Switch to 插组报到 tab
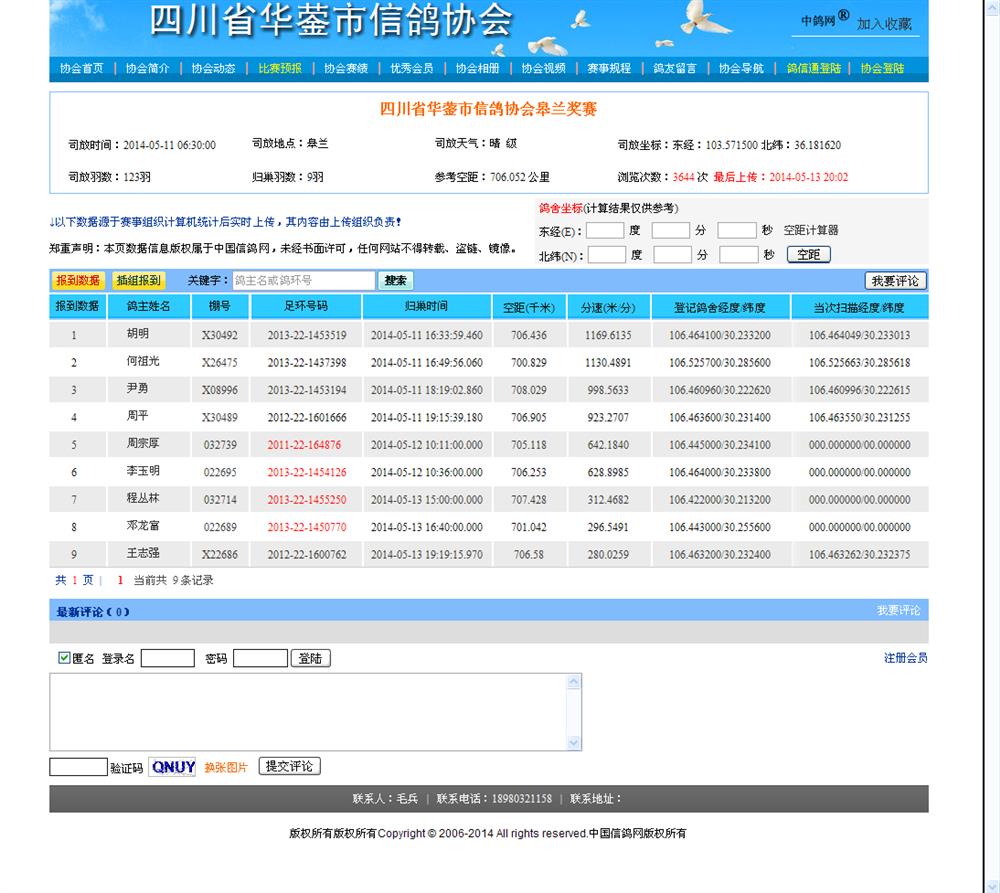This screenshot has width=1000, height=893. [x=138, y=280]
